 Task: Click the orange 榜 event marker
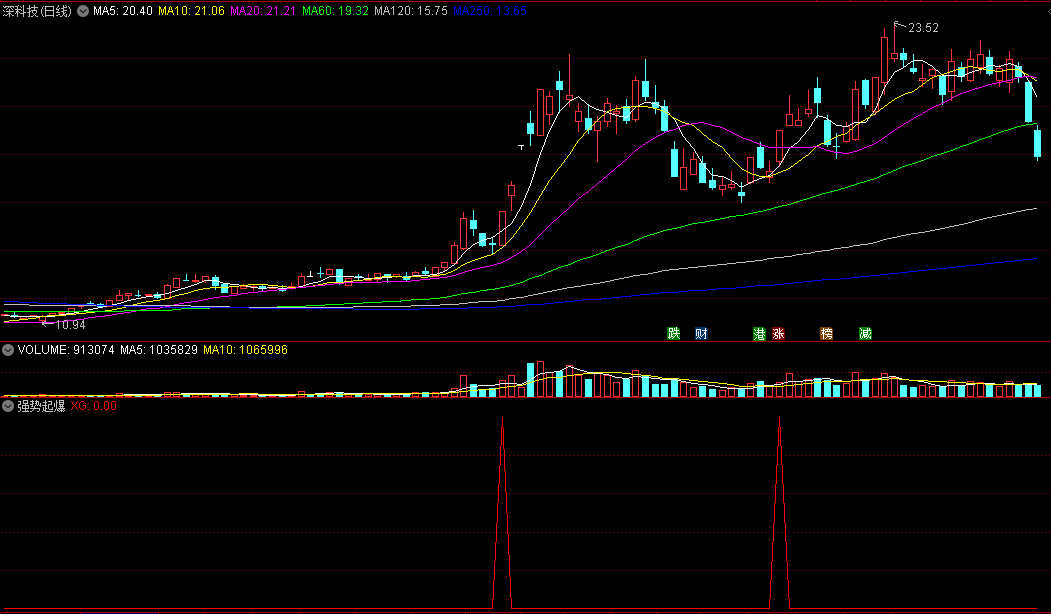826,333
